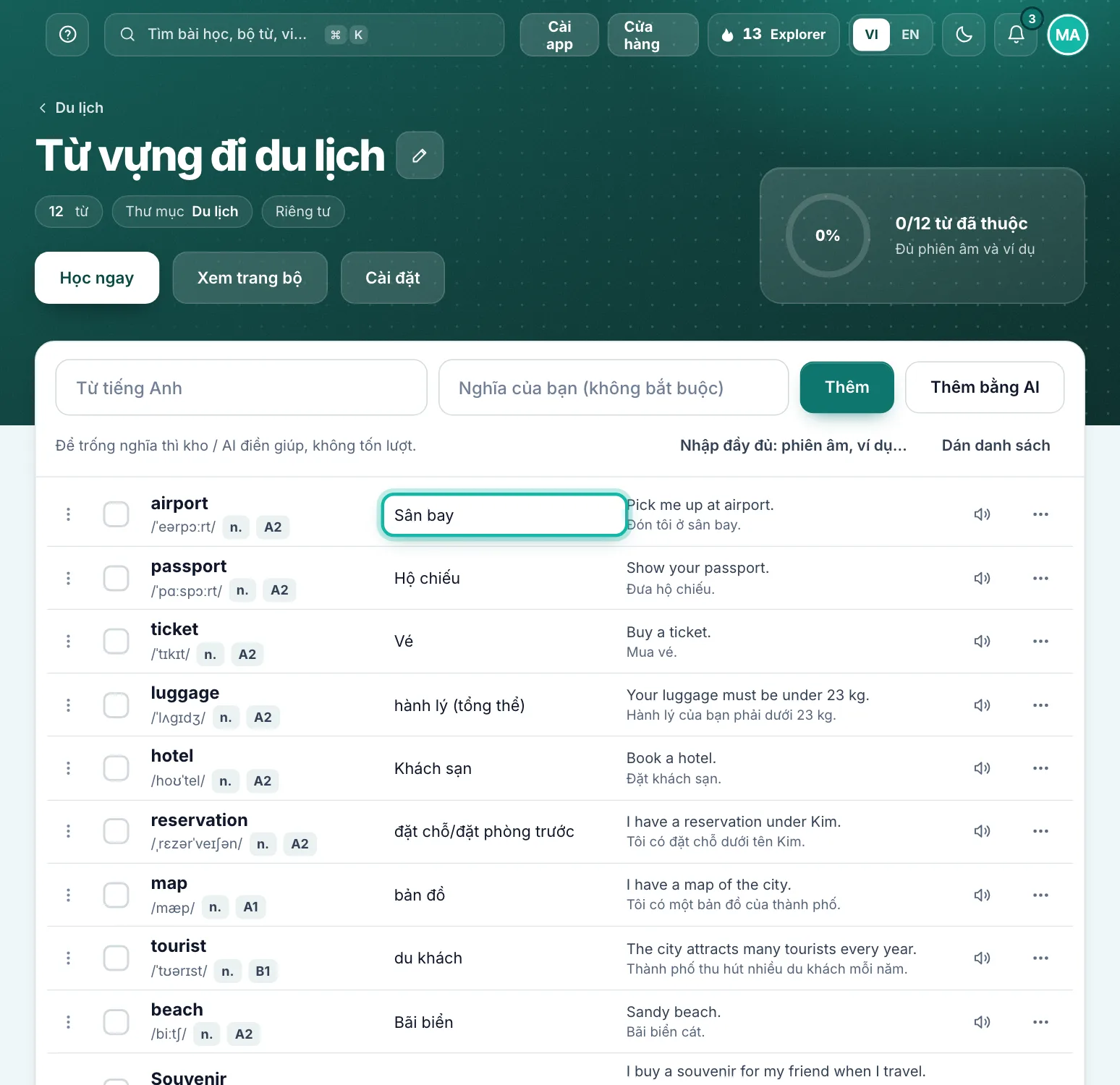Viewport: 1120px width, 1085px height.
Task: Click the 13 Explorer streak flame badge
Action: (773, 35)
